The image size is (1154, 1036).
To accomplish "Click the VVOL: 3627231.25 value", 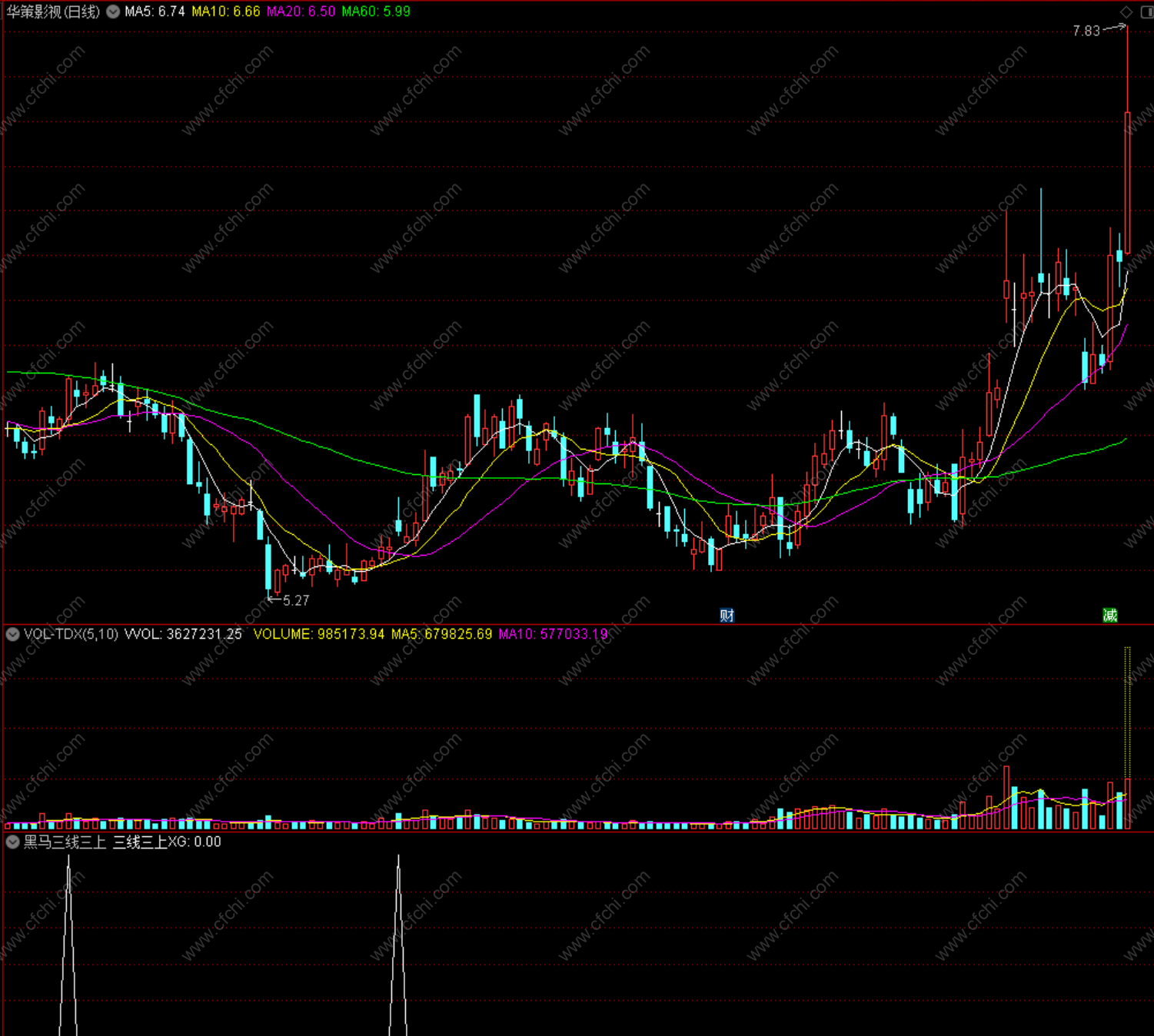I will (x=183, y=634).
